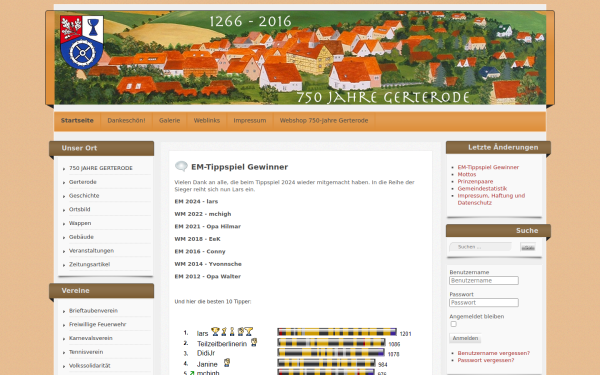The image size is (600, 375).
Task: Open the Tennisverein link
Action: coord(86,352)
